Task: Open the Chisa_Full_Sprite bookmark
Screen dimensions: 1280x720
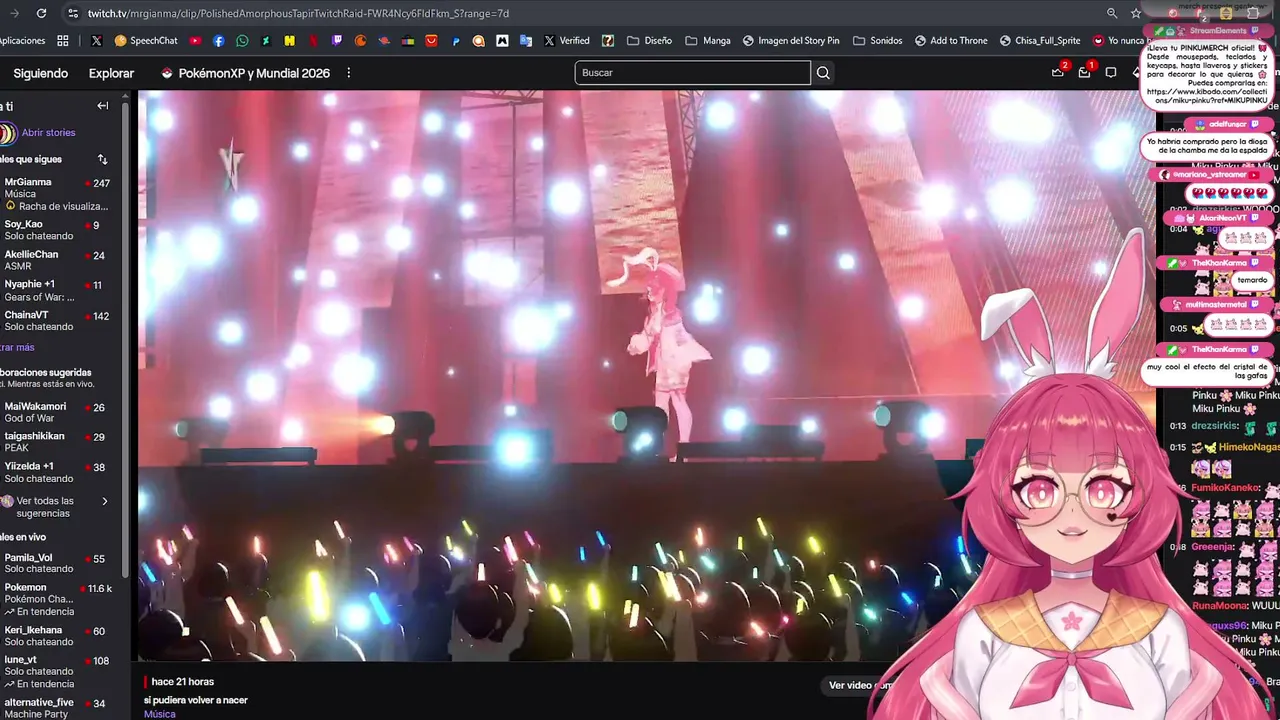Action: click(1039, 41)
